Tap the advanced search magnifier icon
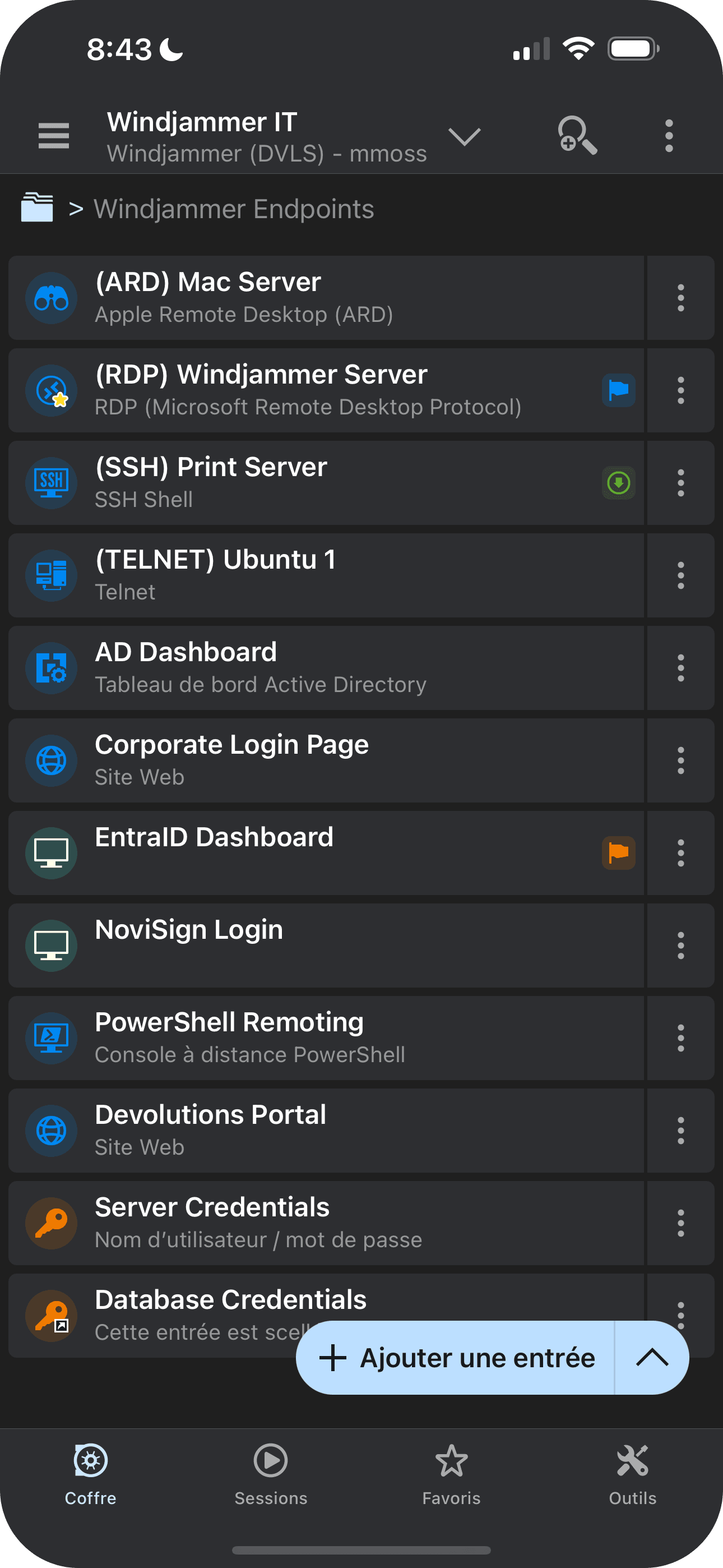 tap(577, 135)
